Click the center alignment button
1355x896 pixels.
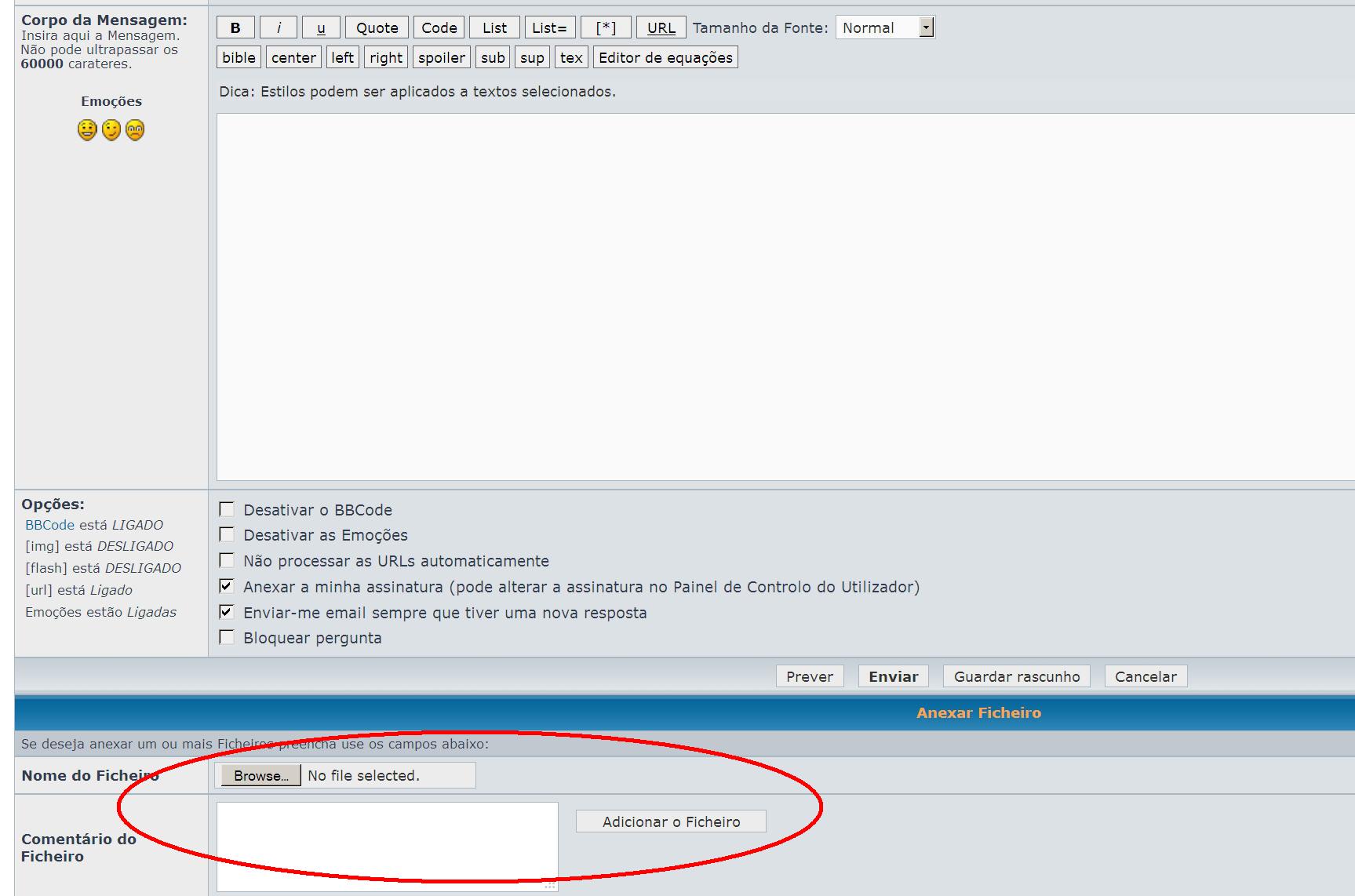point(293,57)
